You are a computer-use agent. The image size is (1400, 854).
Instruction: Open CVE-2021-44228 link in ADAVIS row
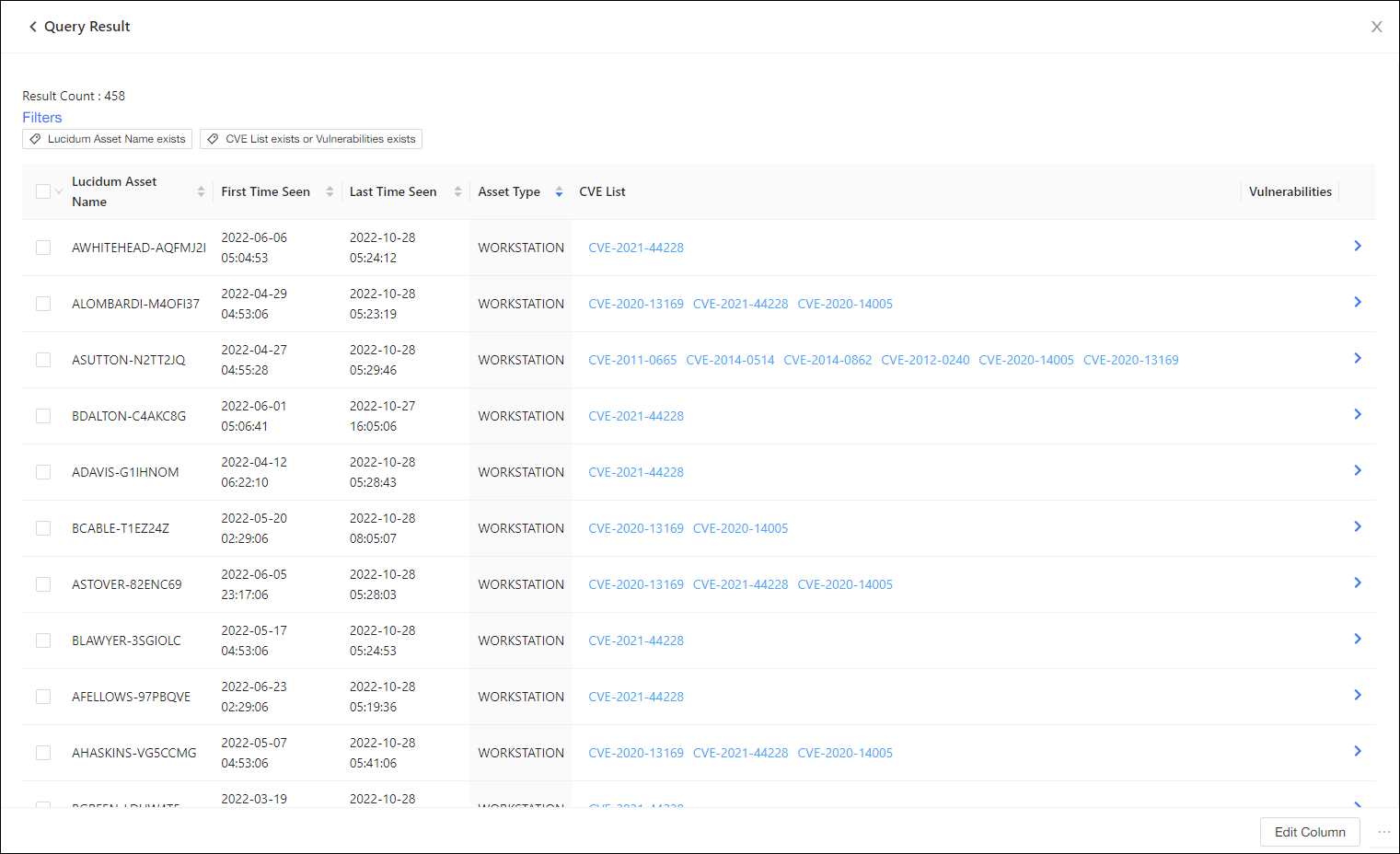pos(636,472)
